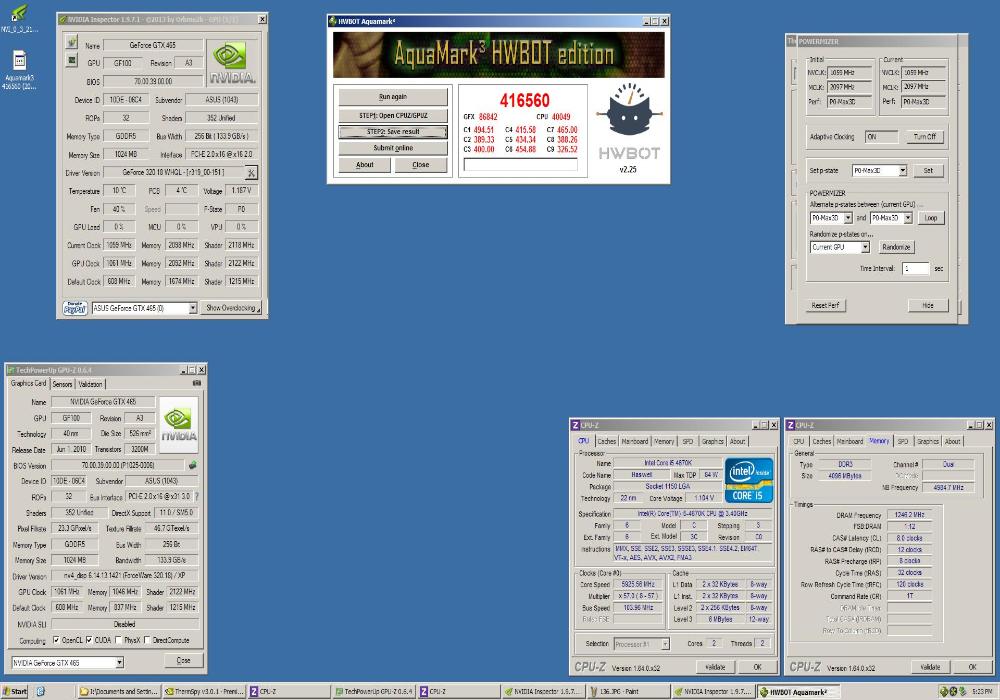Viewport: 1000px width, 700px height.
Task: Open the first alternate p-states dropdown in Powermizer
Action: click(x=848, y=218)
